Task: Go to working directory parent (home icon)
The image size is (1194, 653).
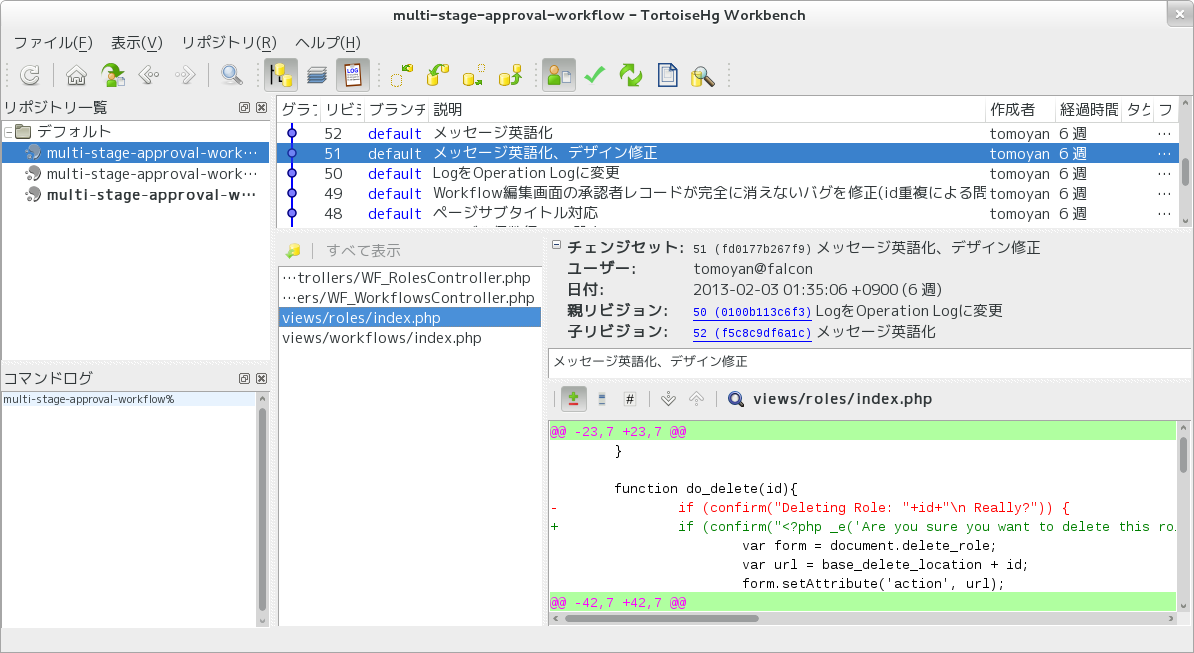Action: 76,75
